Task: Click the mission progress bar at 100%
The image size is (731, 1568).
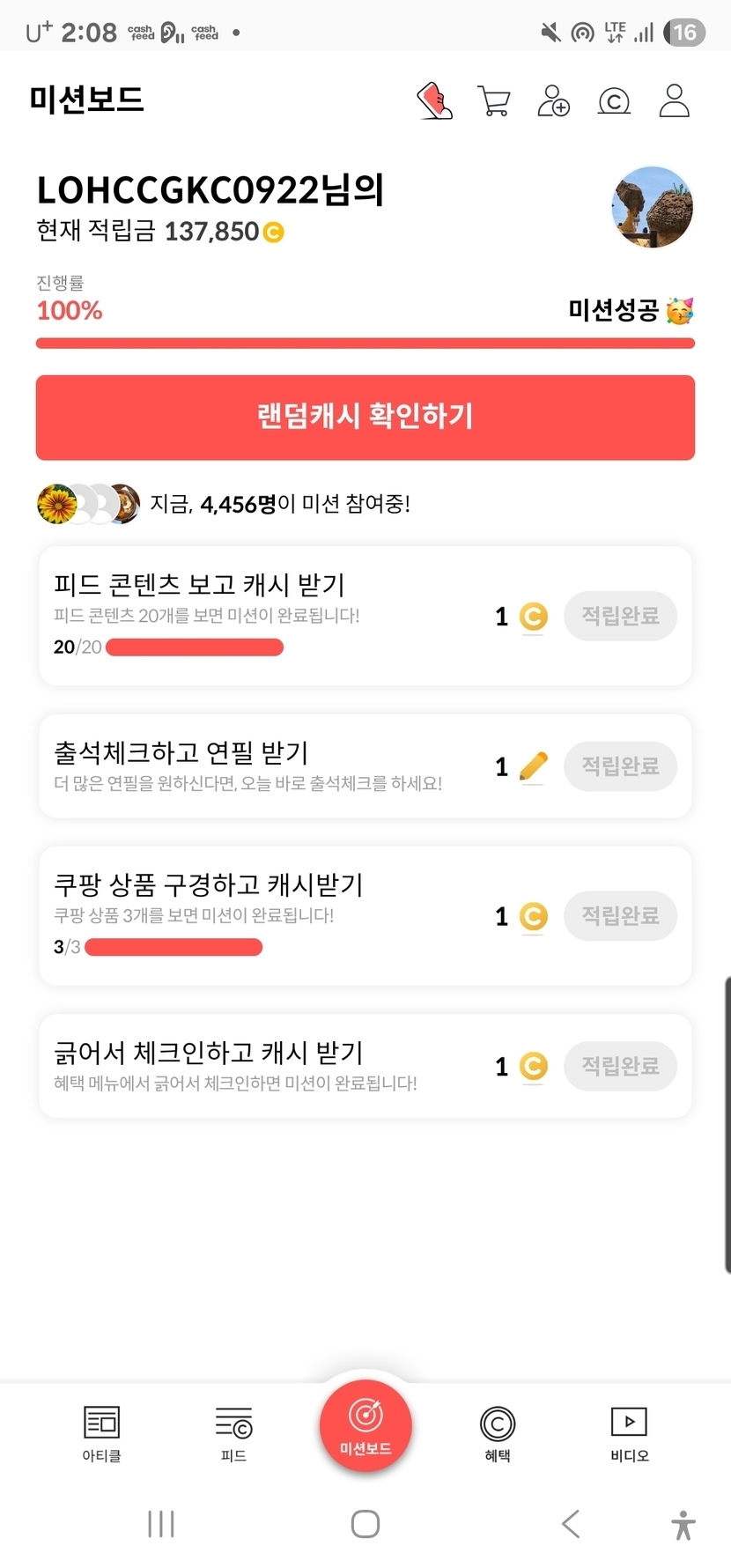Action: pos(365,343)
